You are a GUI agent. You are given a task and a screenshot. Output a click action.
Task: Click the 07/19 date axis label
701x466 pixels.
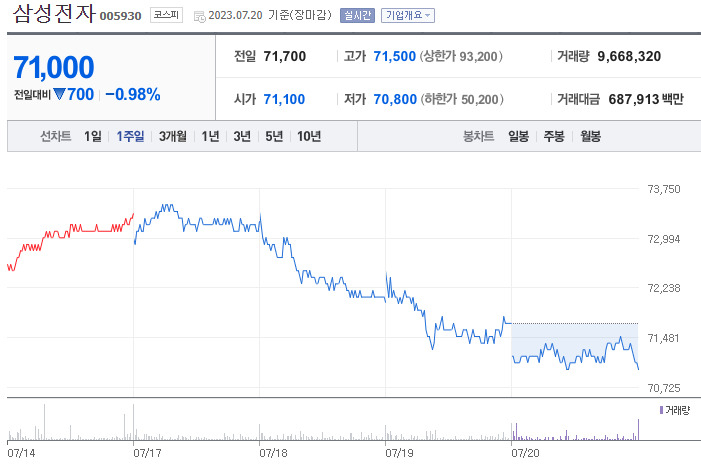[399, 453]
